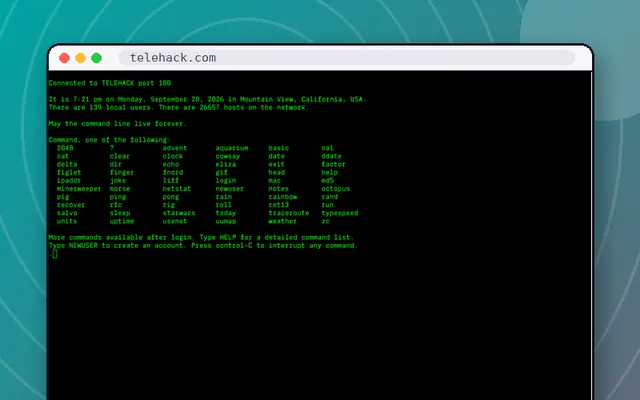Select the 'rot13' command text
Screen dimensions: 640x400
coord(279,205)
